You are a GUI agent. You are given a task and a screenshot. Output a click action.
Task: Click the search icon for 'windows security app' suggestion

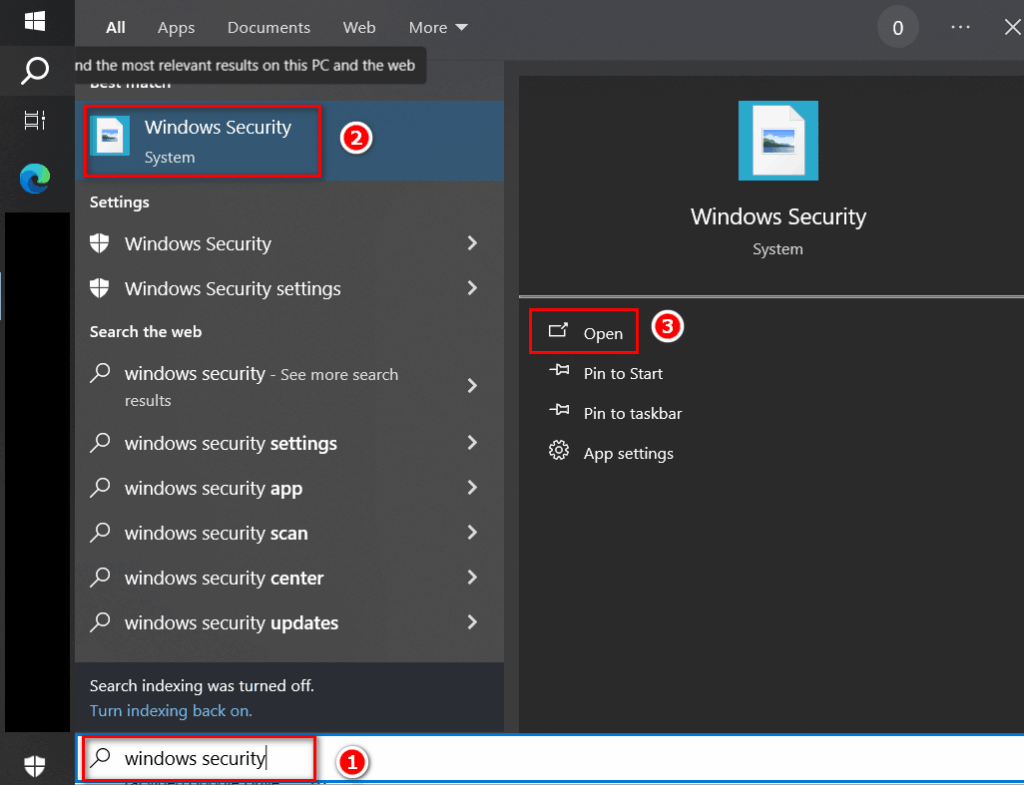pyautogui.click(x=100, y=487)
